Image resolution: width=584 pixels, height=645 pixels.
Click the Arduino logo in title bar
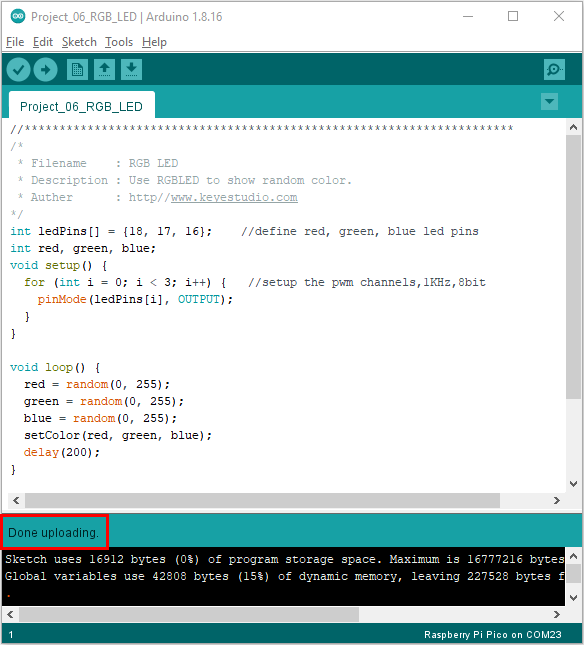tap(18, 16)
